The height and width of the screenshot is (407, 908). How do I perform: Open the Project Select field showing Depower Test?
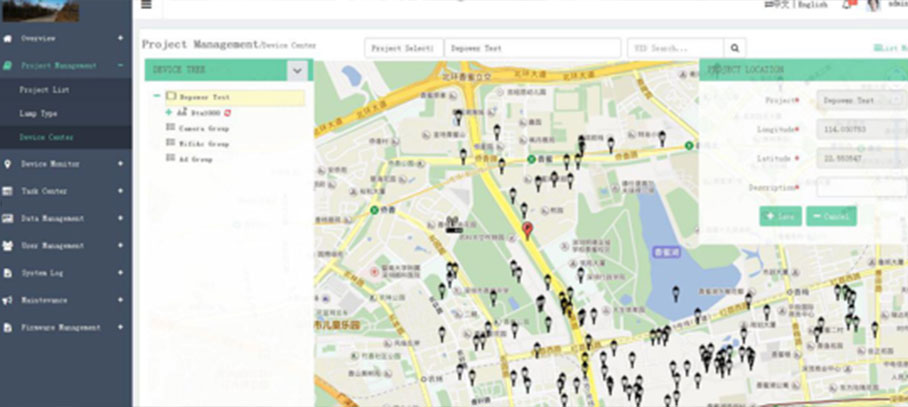tap(532, 48)
